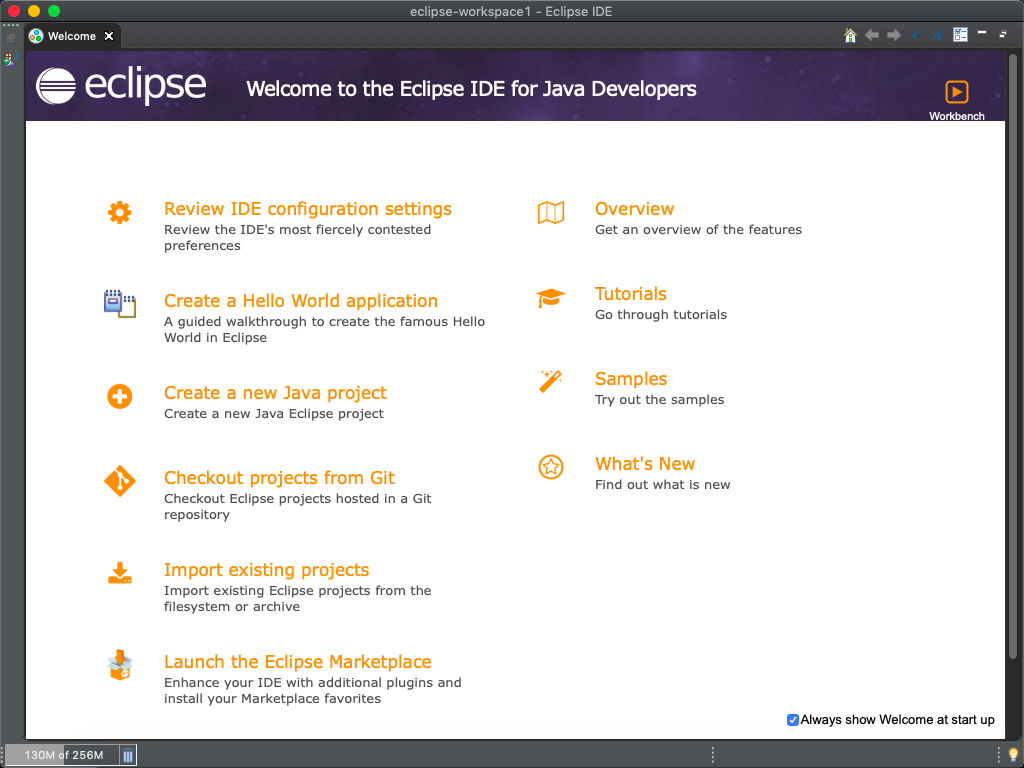Click the Git diamond icon
This screenshot has width=1024, height=768.
120,481
